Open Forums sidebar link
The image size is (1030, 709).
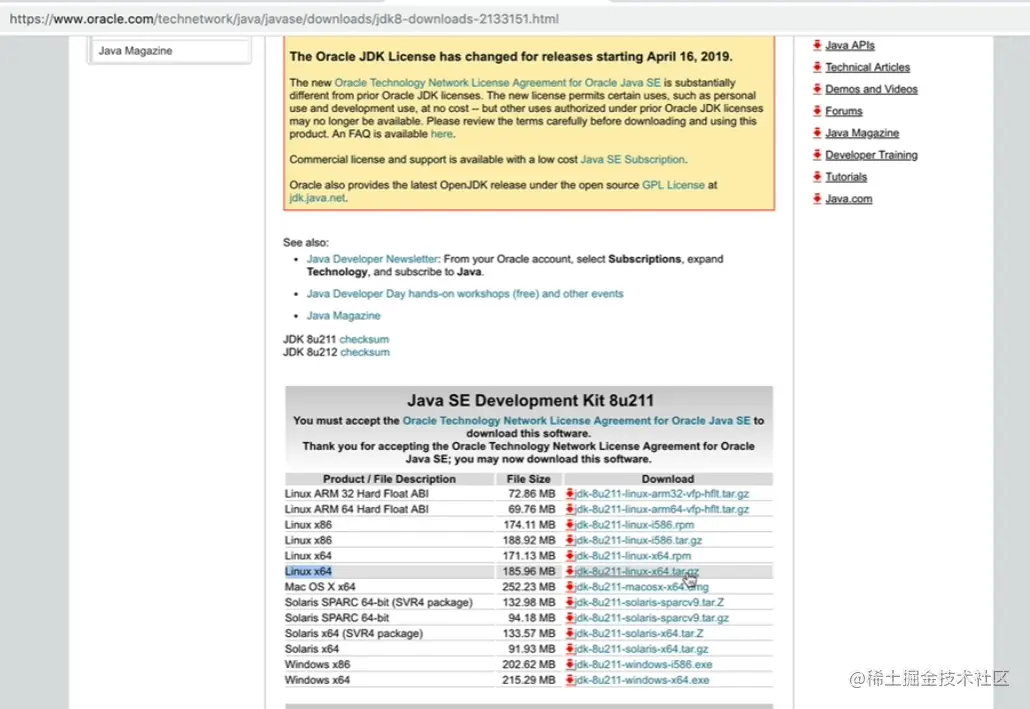pyautogui.click(x=843, y=111)
